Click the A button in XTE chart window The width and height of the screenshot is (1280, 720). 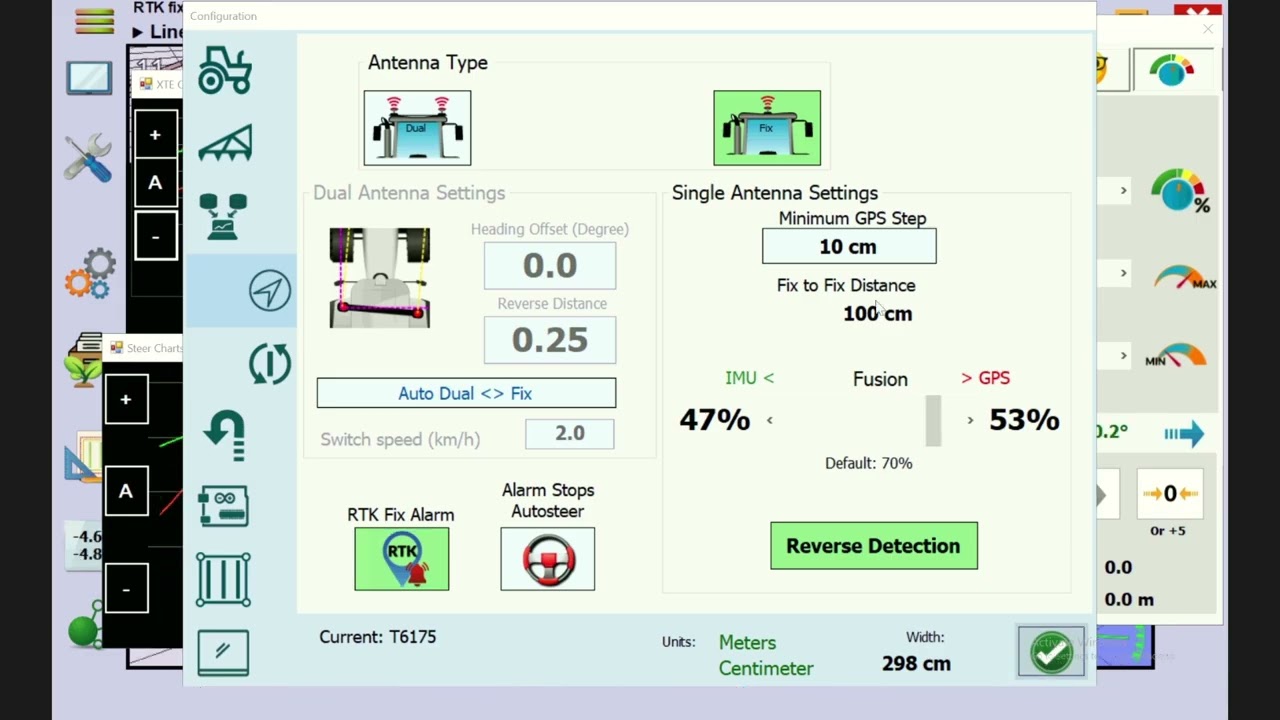tap(155, 183)
